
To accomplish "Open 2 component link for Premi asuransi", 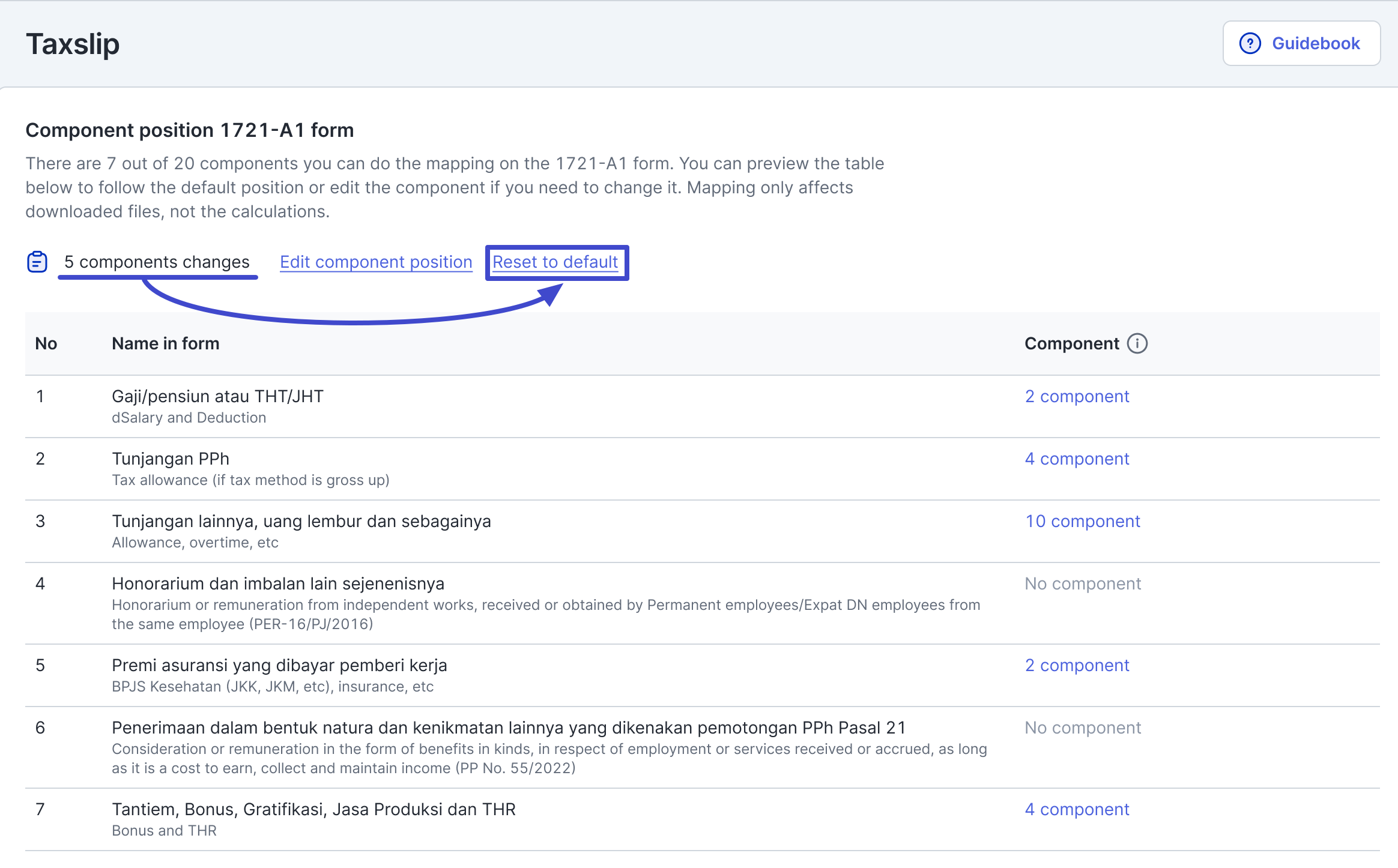I will pos(1077,665).
